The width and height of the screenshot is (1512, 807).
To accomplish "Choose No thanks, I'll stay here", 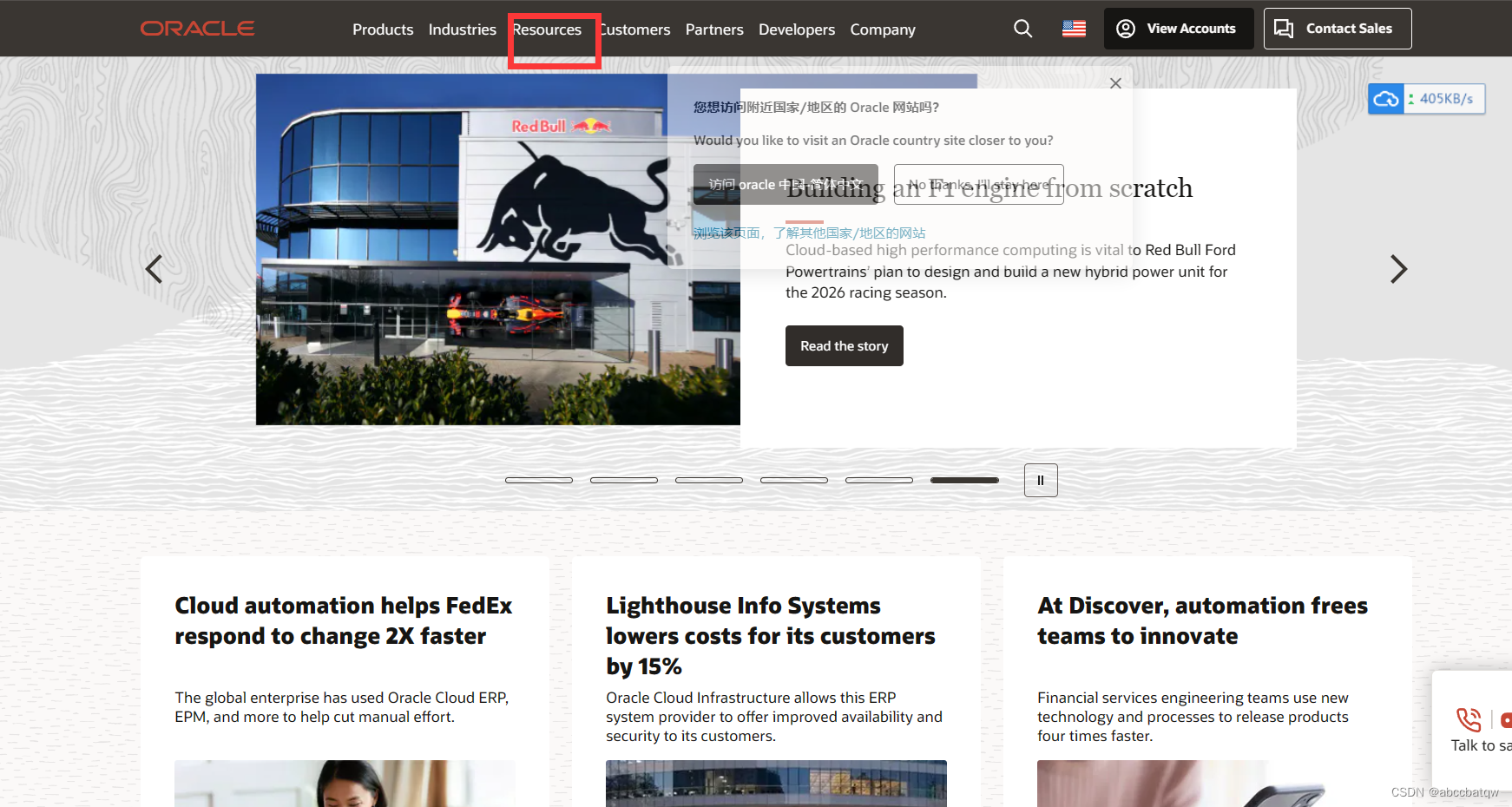I will coord(979,184).
